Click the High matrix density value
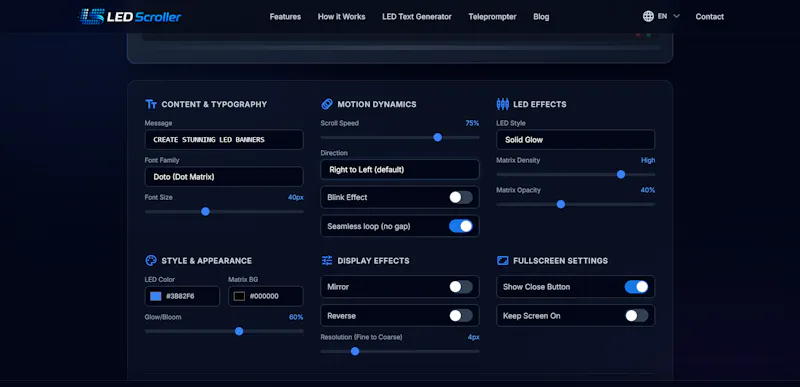 tap(648, 160)
